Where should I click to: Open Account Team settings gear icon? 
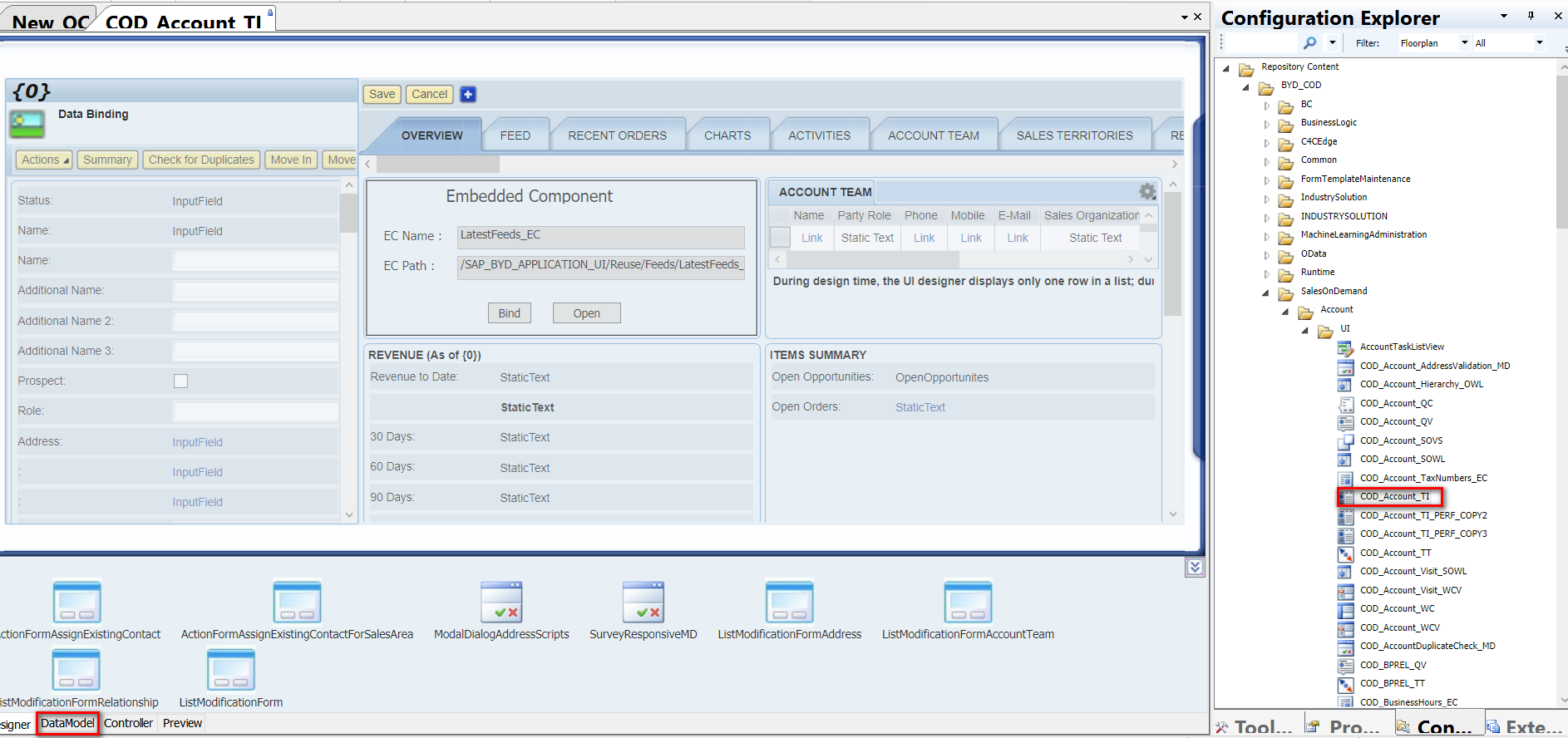click(x=1147, y=192)
